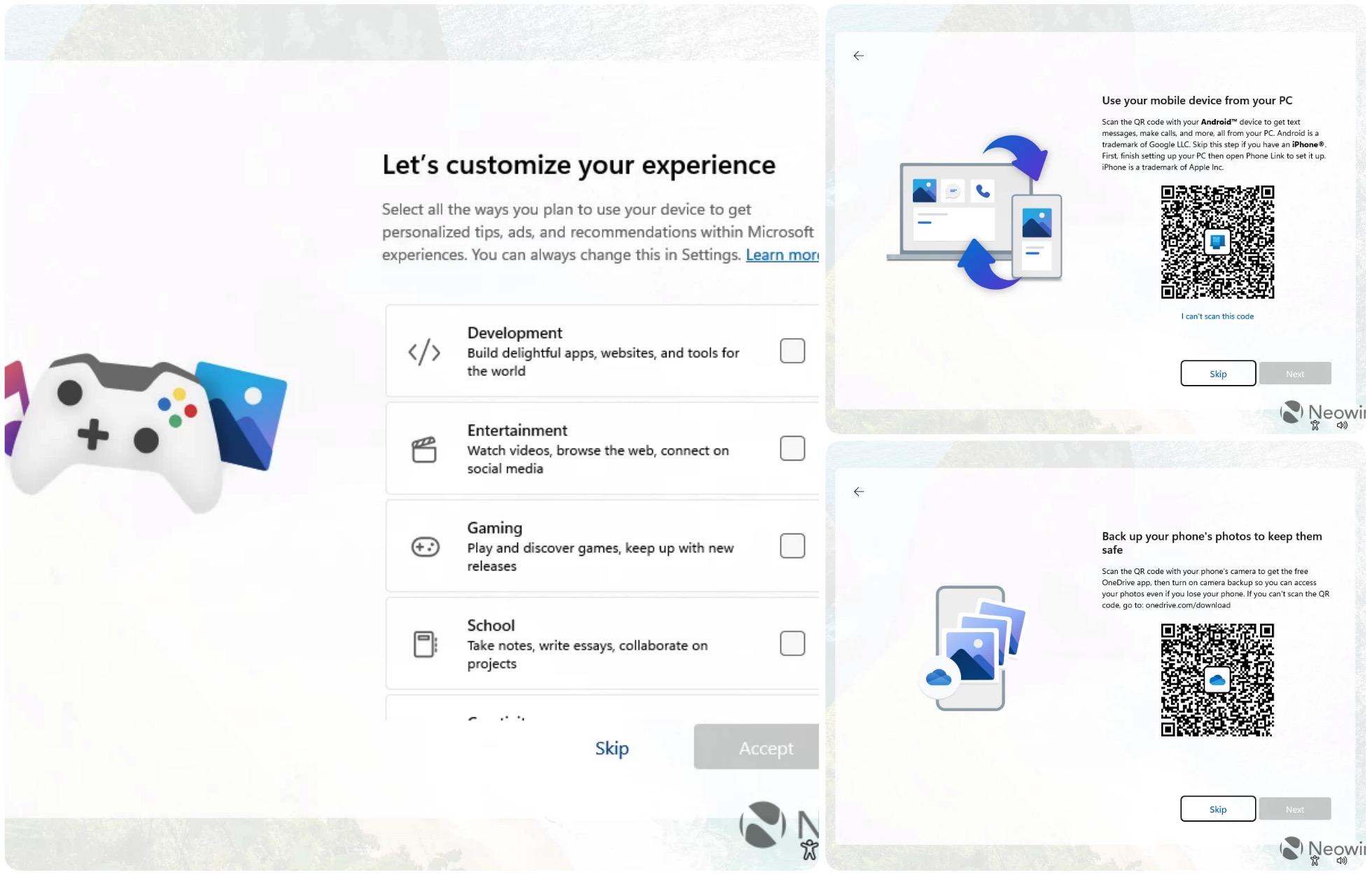Skip the mobile device linking step
The width and height of the screenshot is (1372, 875).
click(1218, 374)
